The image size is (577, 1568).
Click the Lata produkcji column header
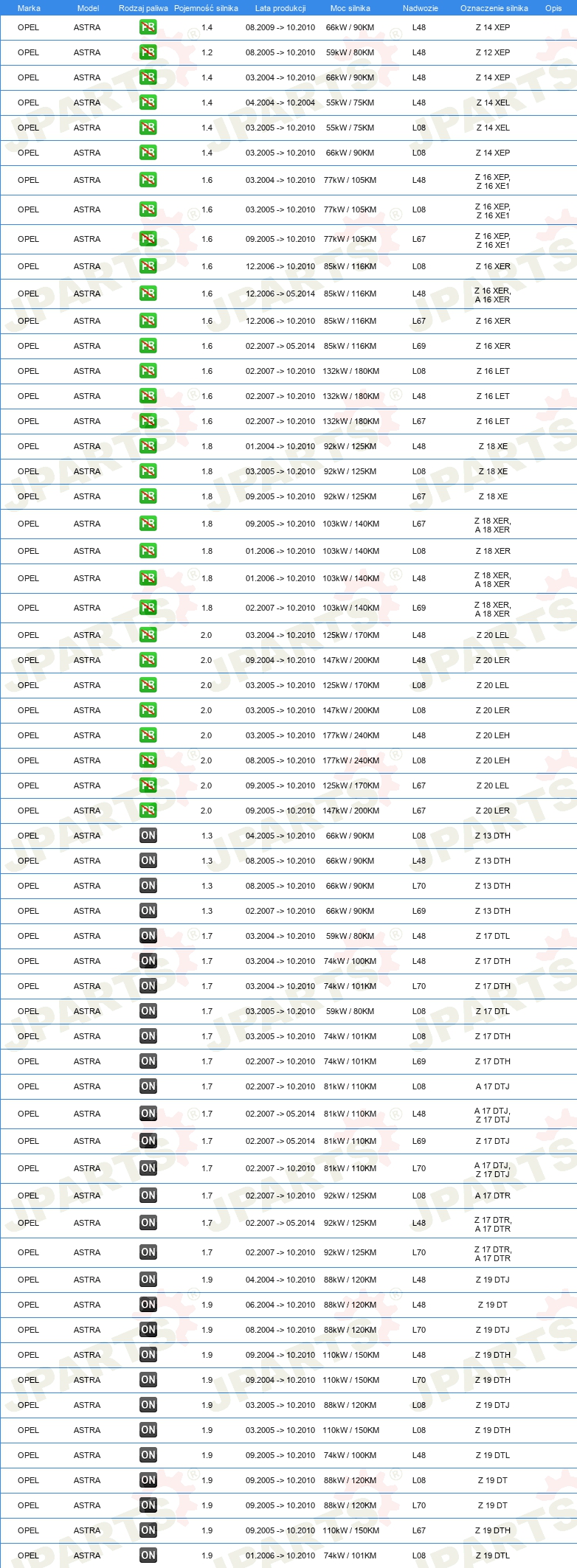tap(280, 8)
